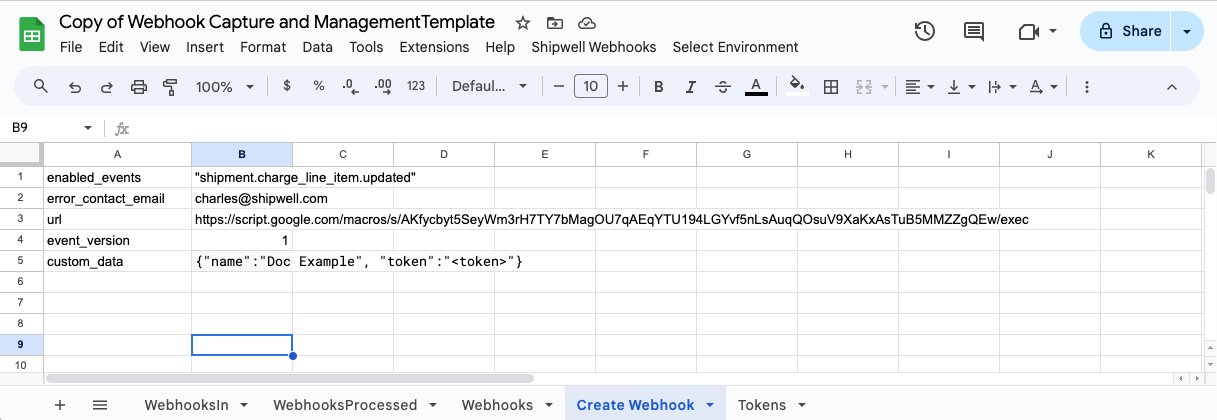Screen dimensions: 1217x420
Task: View cloud save status icon
Action: (588, 23)
